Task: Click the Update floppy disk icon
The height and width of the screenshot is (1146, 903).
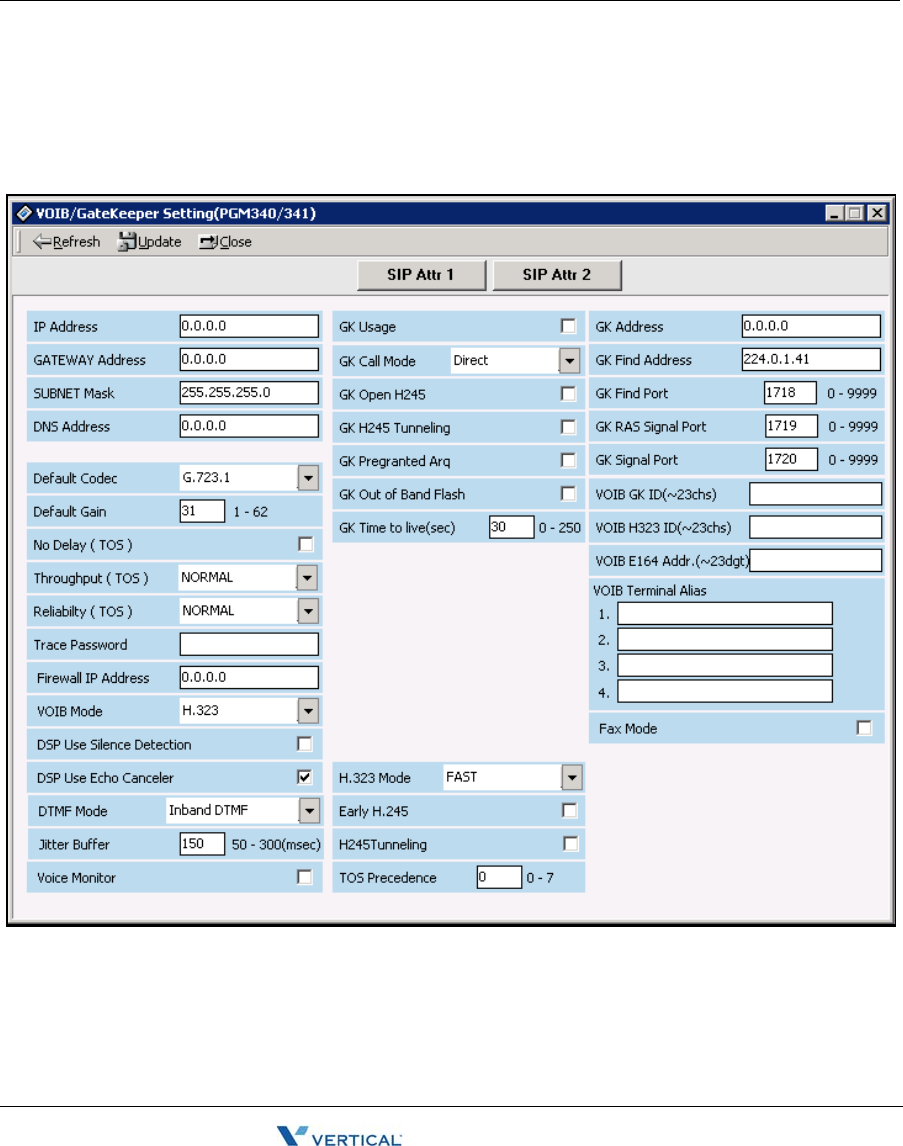Action: click(x=127, y=242)
